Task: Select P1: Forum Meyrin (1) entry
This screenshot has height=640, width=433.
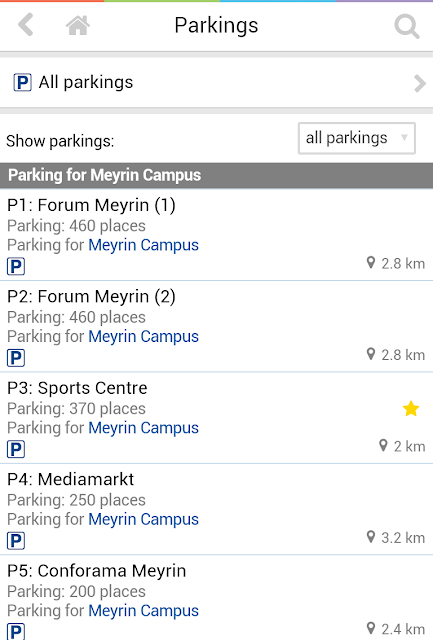Action: point(216,235)
